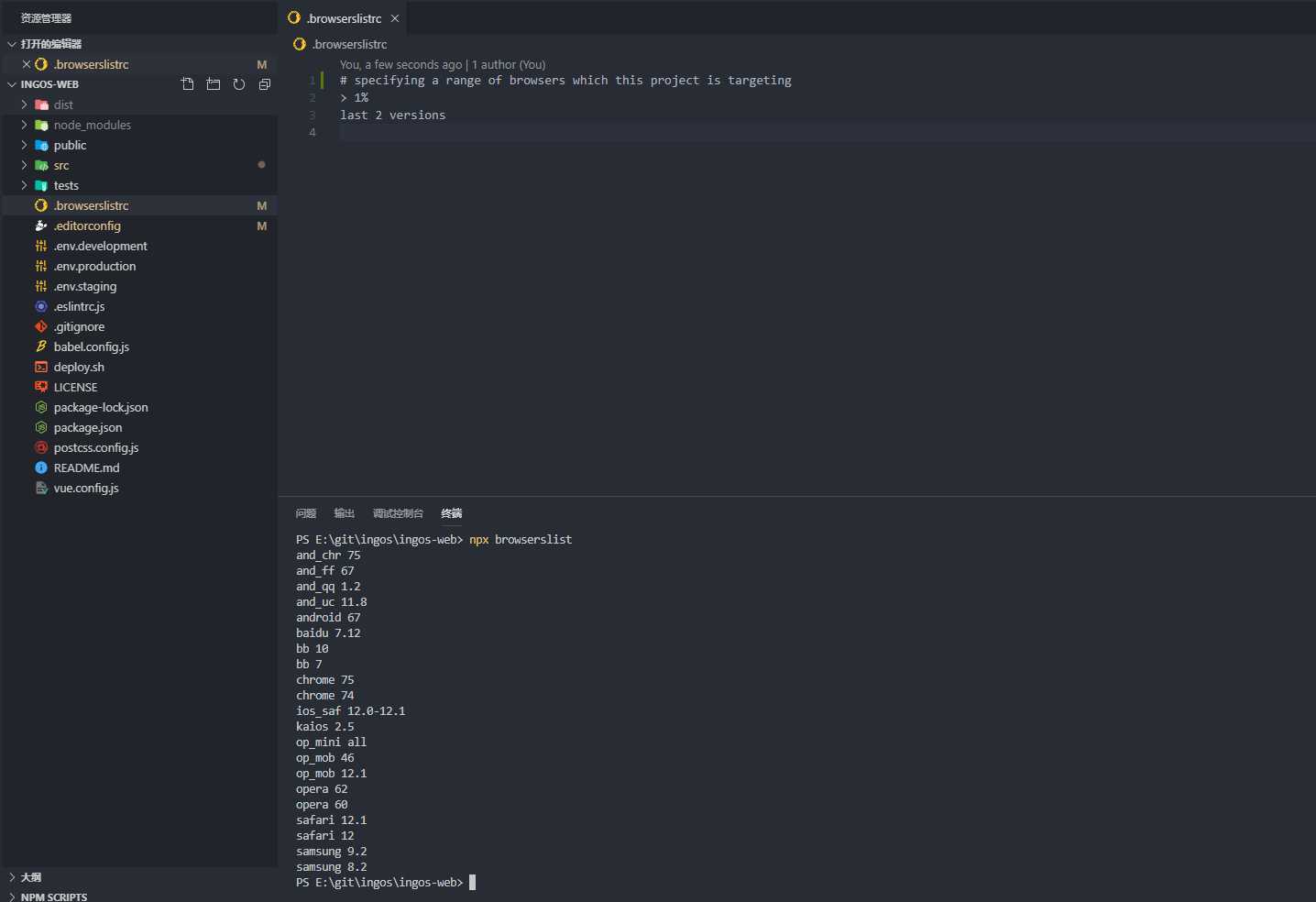The width and height of the screenshot is (1316, 902).
Task: Expand the NPM SCRIPTS section
Action: (54, 896)
